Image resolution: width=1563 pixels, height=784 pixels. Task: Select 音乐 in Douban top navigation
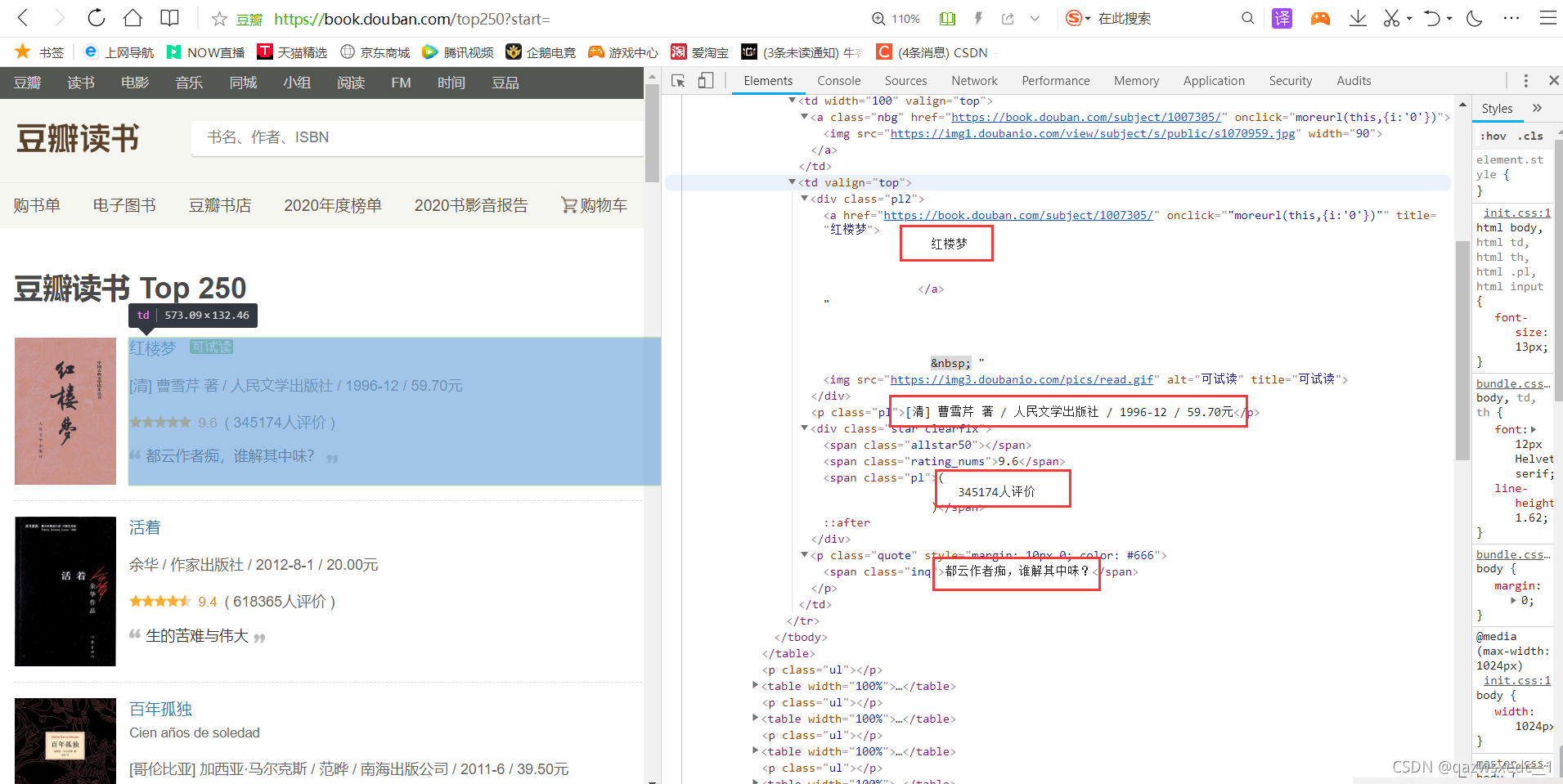tap(189, 83)
